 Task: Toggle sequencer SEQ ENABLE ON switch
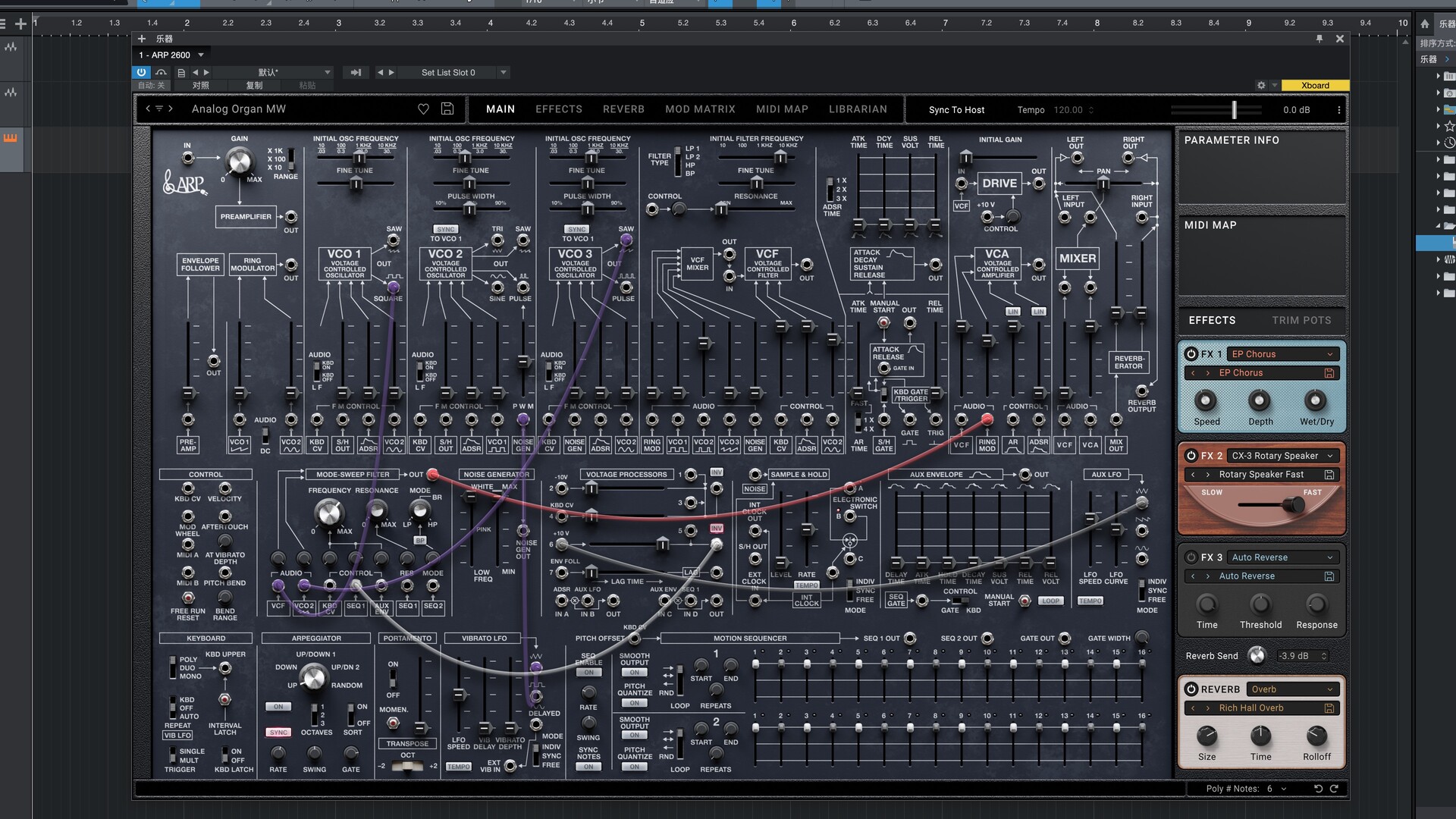pos(588,673)
